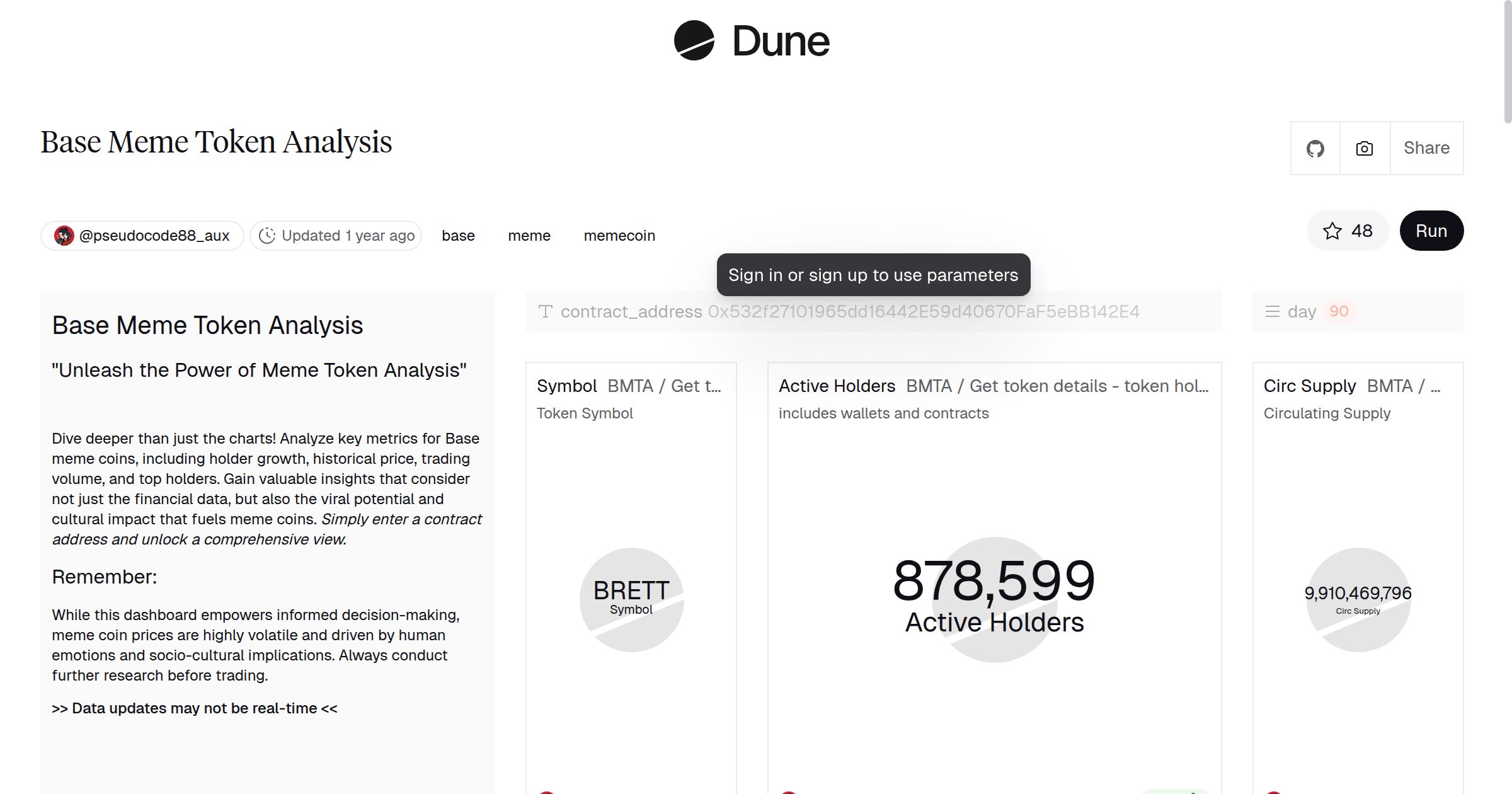Select the 'memecoin' tag
The width and height of the screenshot is (1512, 794).
coord(619,235)
